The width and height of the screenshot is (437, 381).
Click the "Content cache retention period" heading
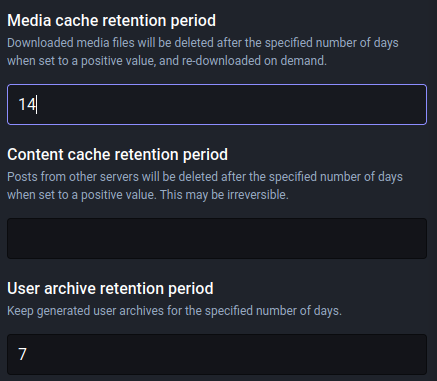pyautogui.click(x=117, y=155)
